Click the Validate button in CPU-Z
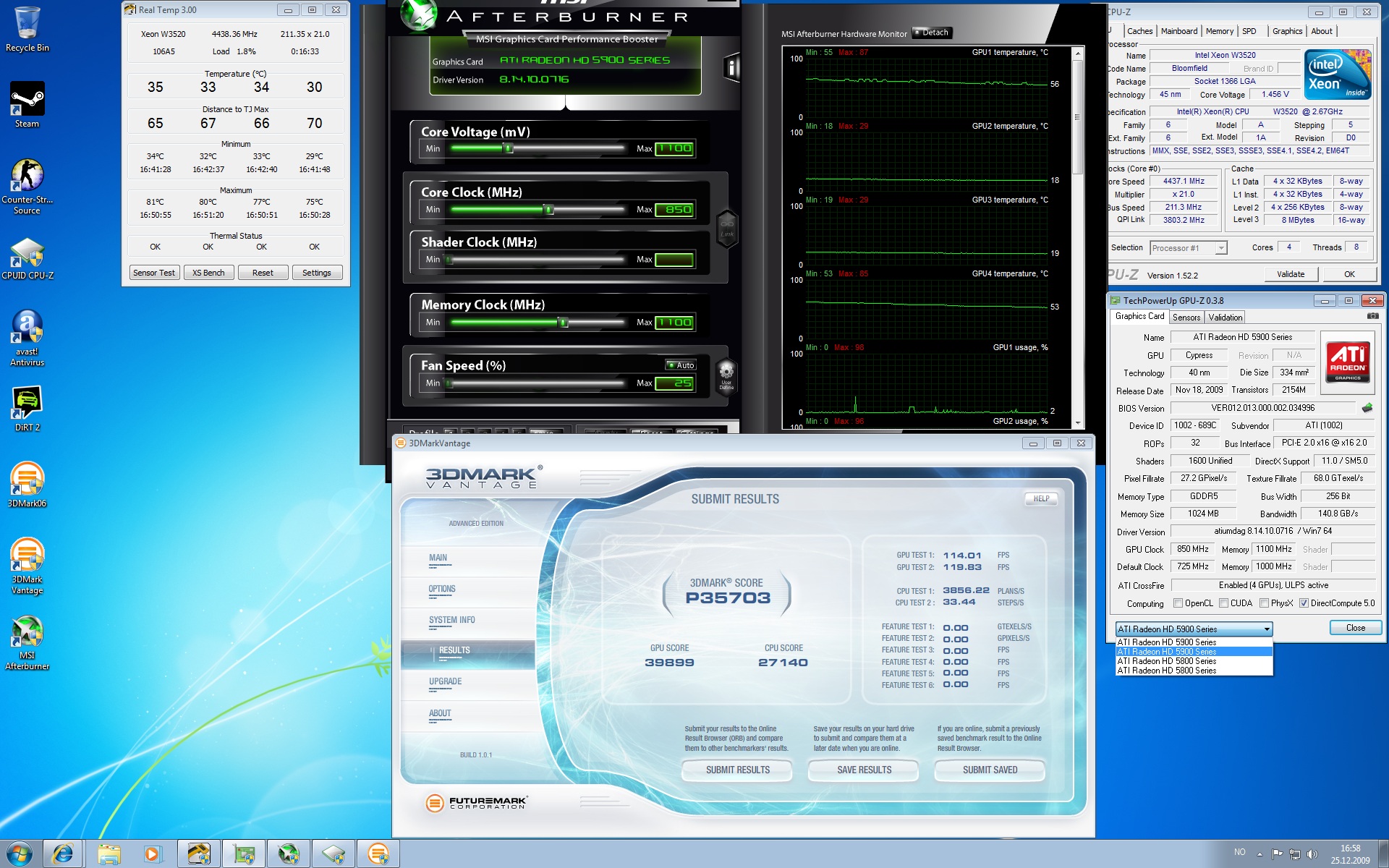This screenshot has height=868, width=1389. point(1291,274)
